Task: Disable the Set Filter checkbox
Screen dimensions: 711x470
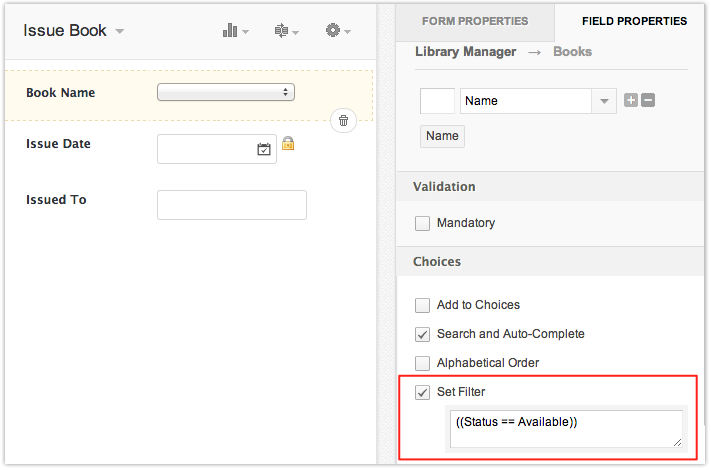Action: pos(423,392)
